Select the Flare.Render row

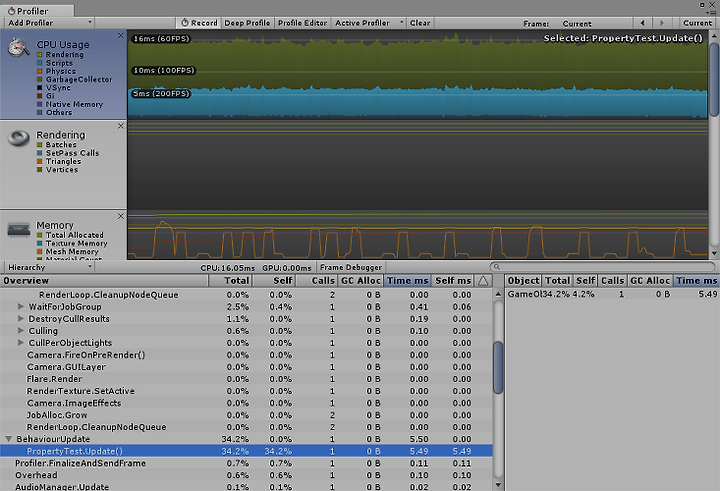246,379
